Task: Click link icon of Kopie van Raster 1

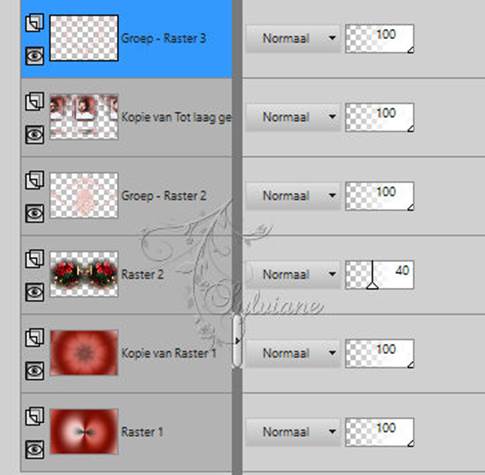Action: click(35, 337)
